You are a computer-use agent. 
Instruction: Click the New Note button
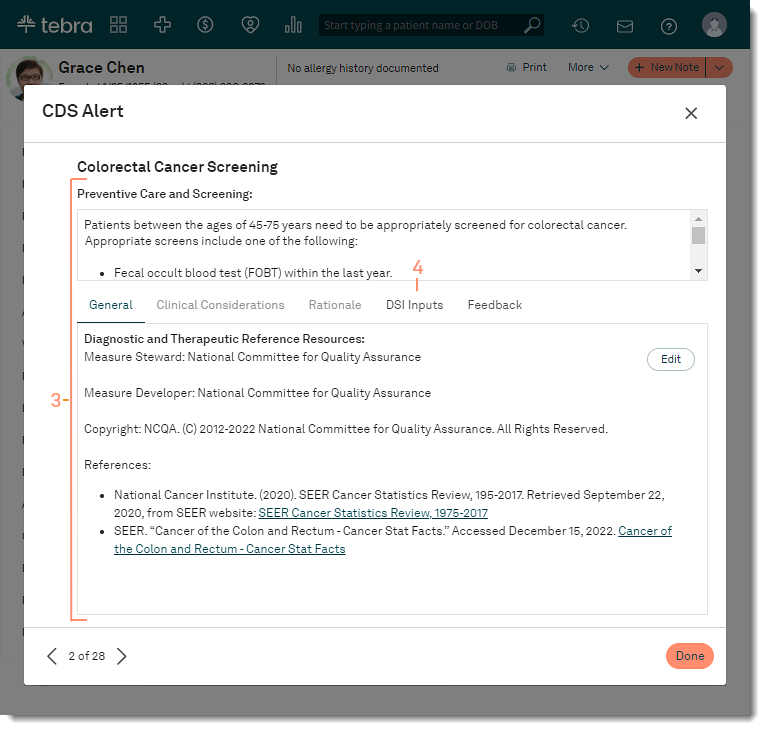click(x=667, y=67)
